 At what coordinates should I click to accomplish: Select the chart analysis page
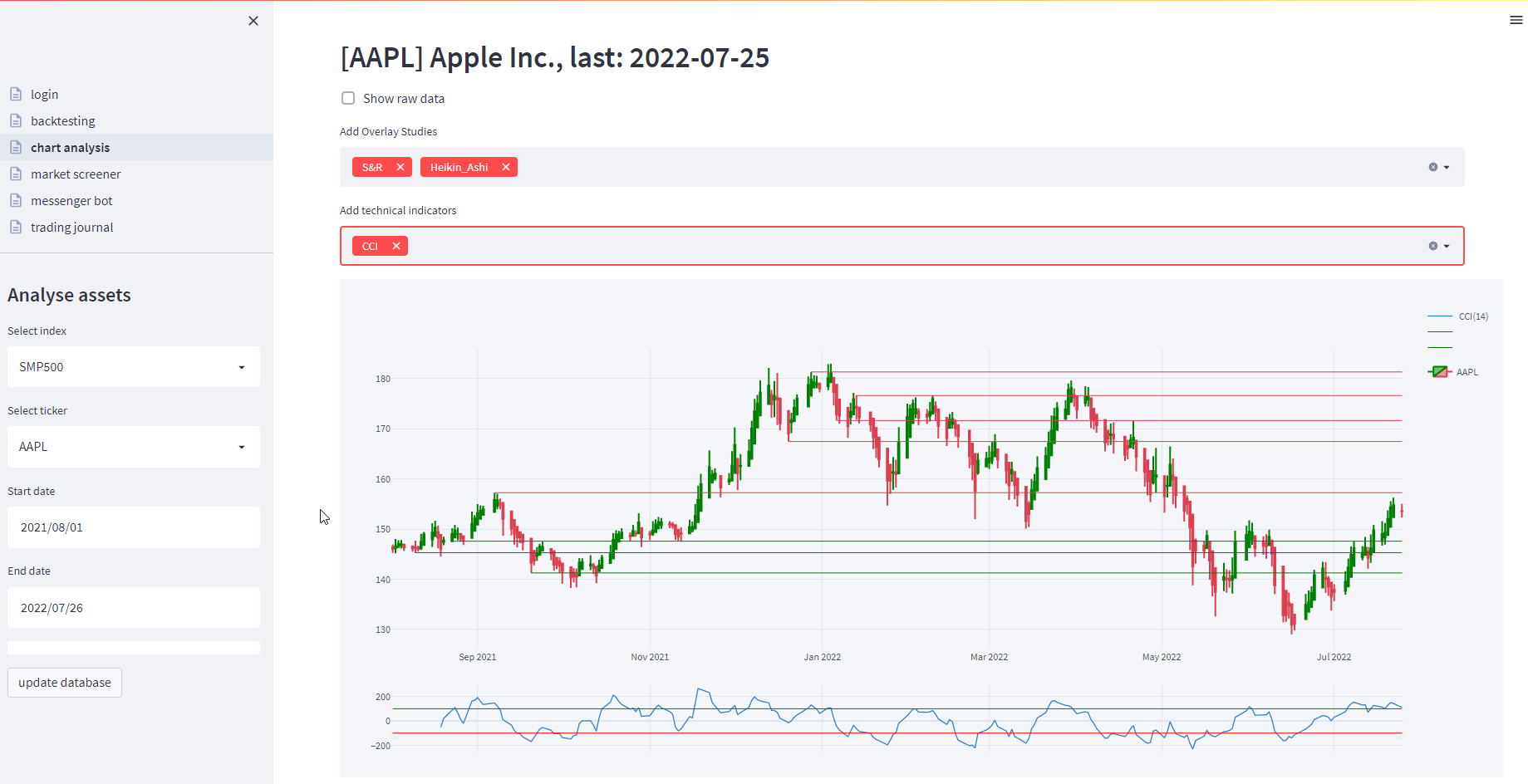tap(70, 147)
